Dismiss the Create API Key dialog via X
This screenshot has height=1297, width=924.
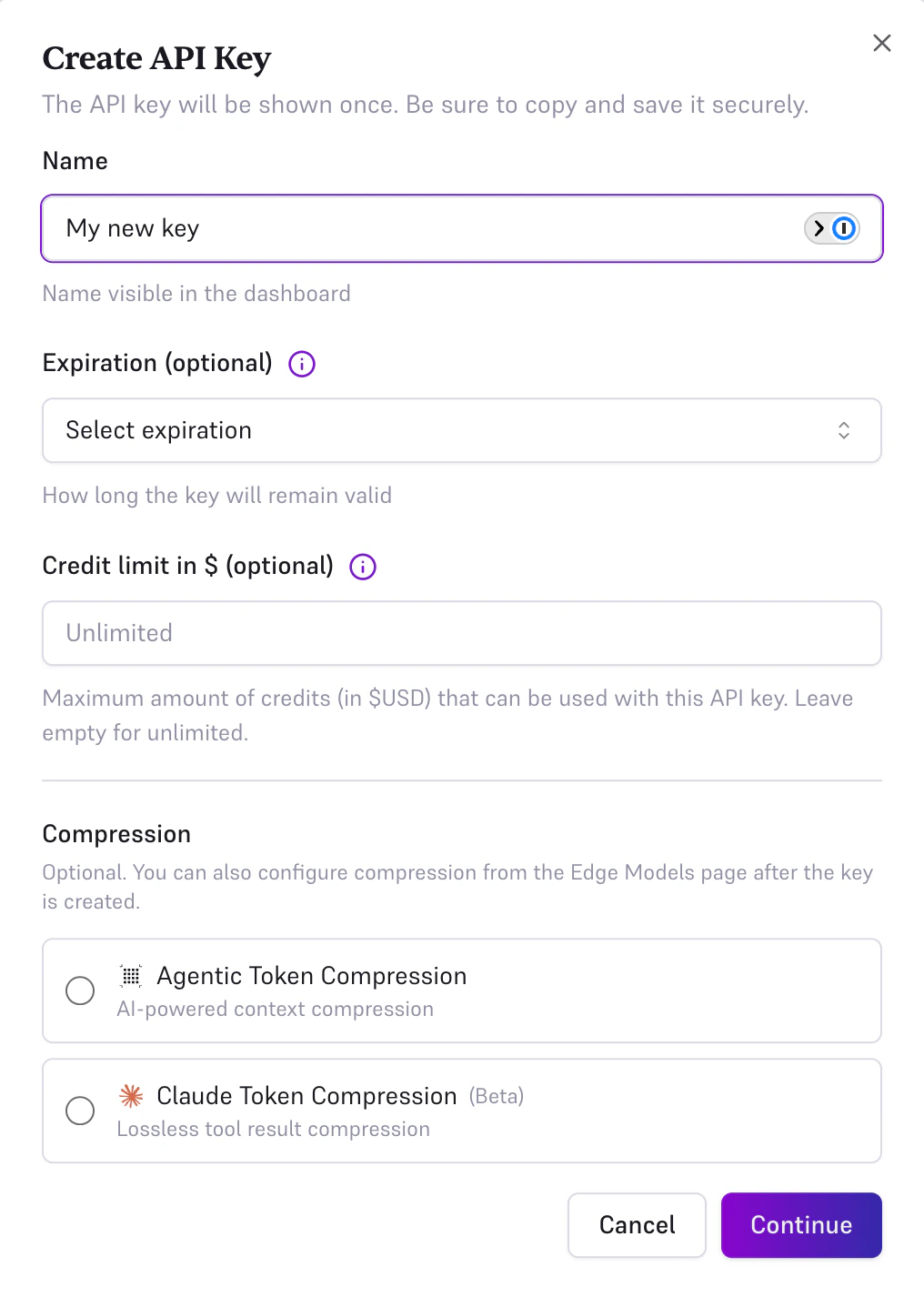pyautogui.click(x=881, y=43)
